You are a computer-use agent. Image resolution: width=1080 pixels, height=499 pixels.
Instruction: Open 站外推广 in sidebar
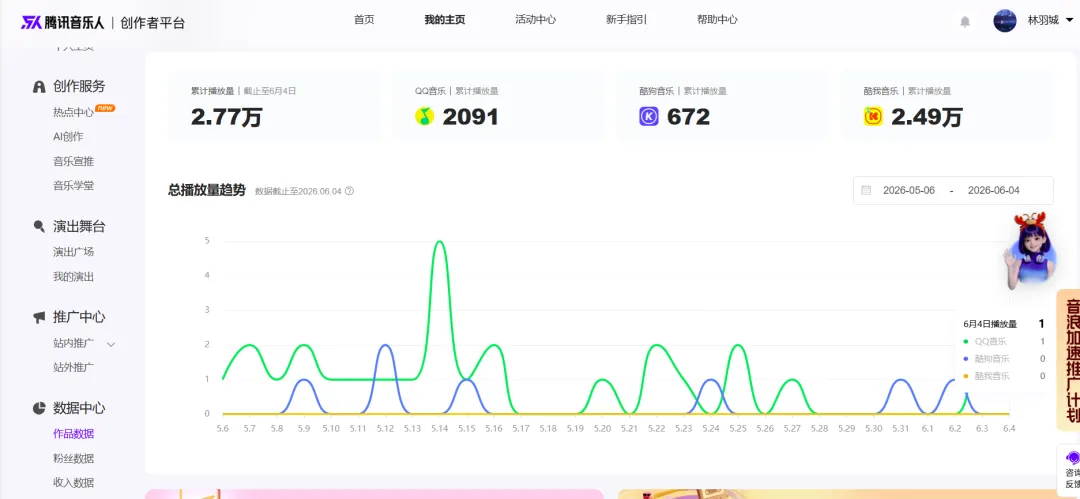pyautogui.click(x=74, y=367)
